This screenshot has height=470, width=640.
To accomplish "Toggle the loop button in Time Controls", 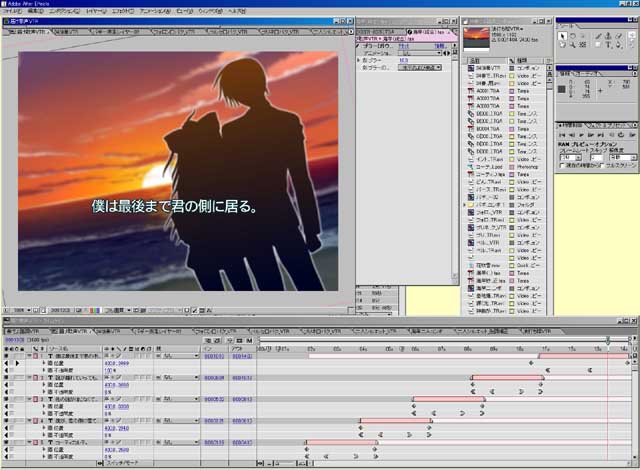I will (x=621, y=135).
